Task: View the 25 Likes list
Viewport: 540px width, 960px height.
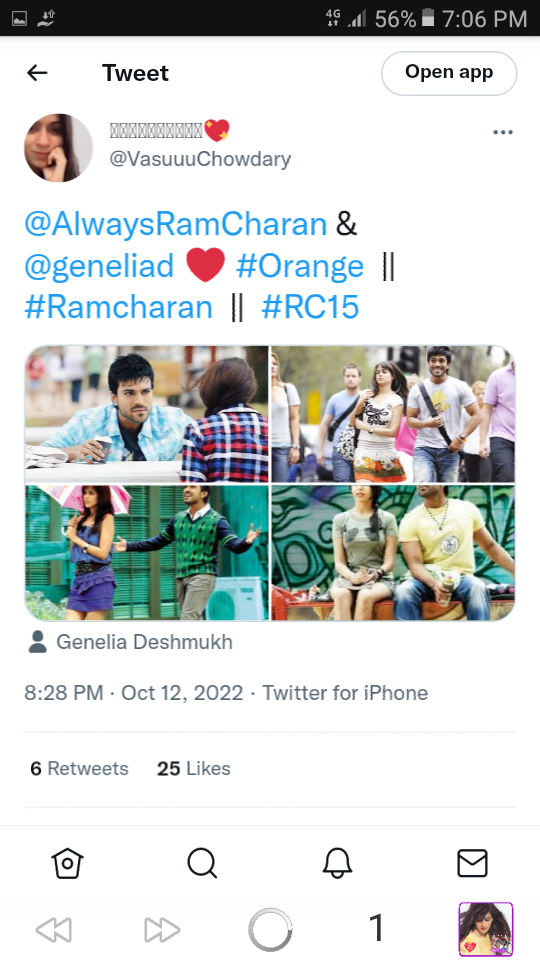Action: (x=193, y=768)
